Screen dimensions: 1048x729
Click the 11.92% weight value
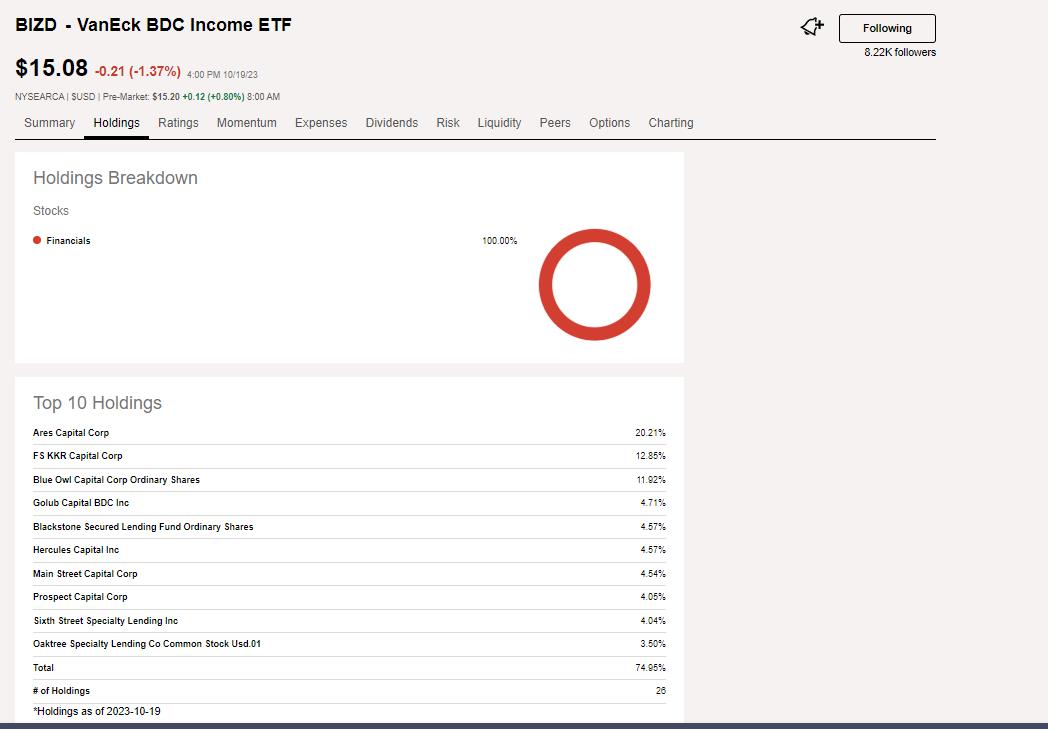[651, 480]
